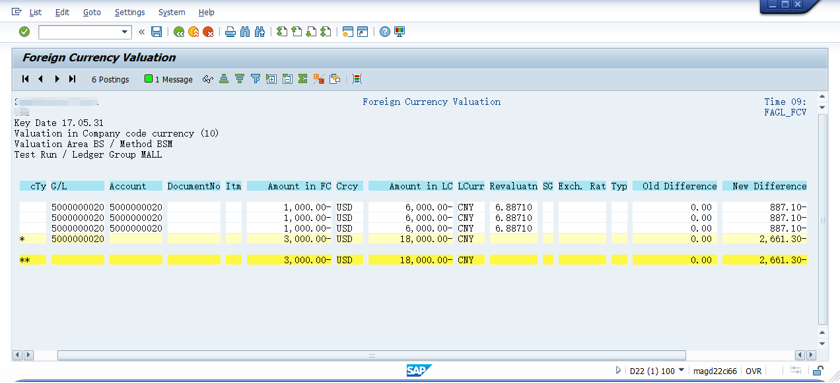Click inside the command input field
The image size is (840, 383).
[80, 32]
